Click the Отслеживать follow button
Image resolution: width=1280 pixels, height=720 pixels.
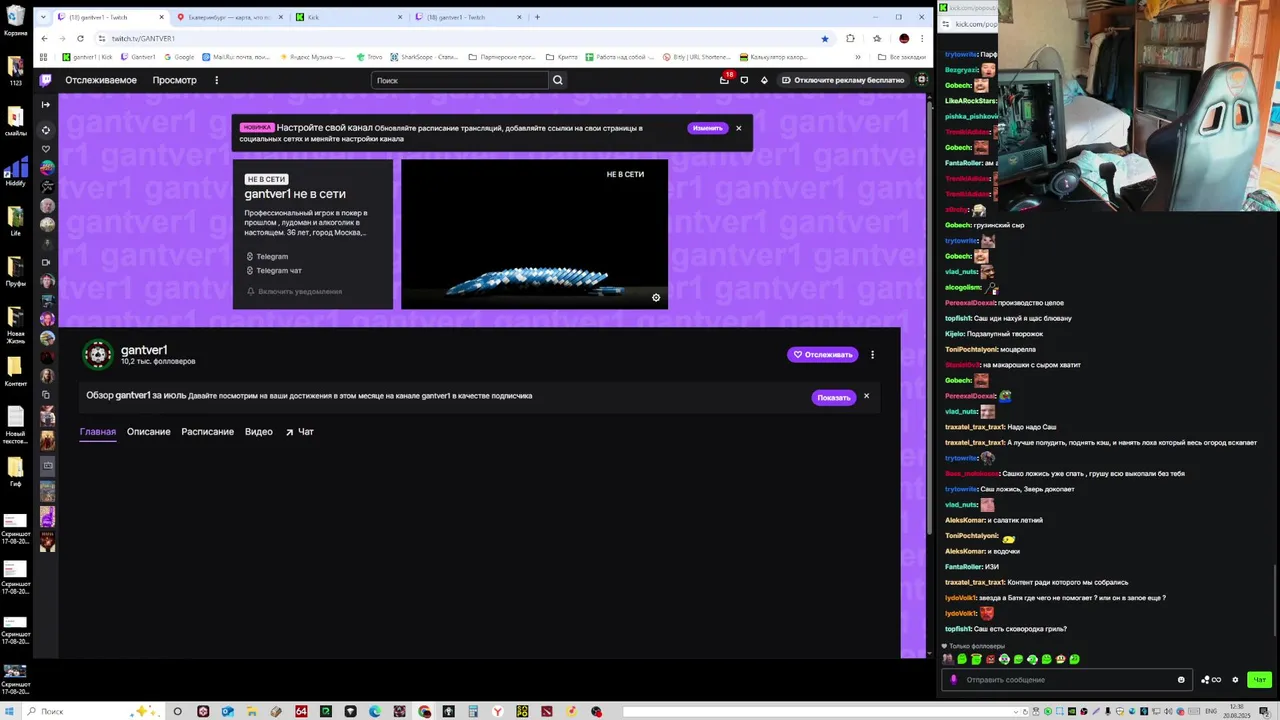coord(822,354)
